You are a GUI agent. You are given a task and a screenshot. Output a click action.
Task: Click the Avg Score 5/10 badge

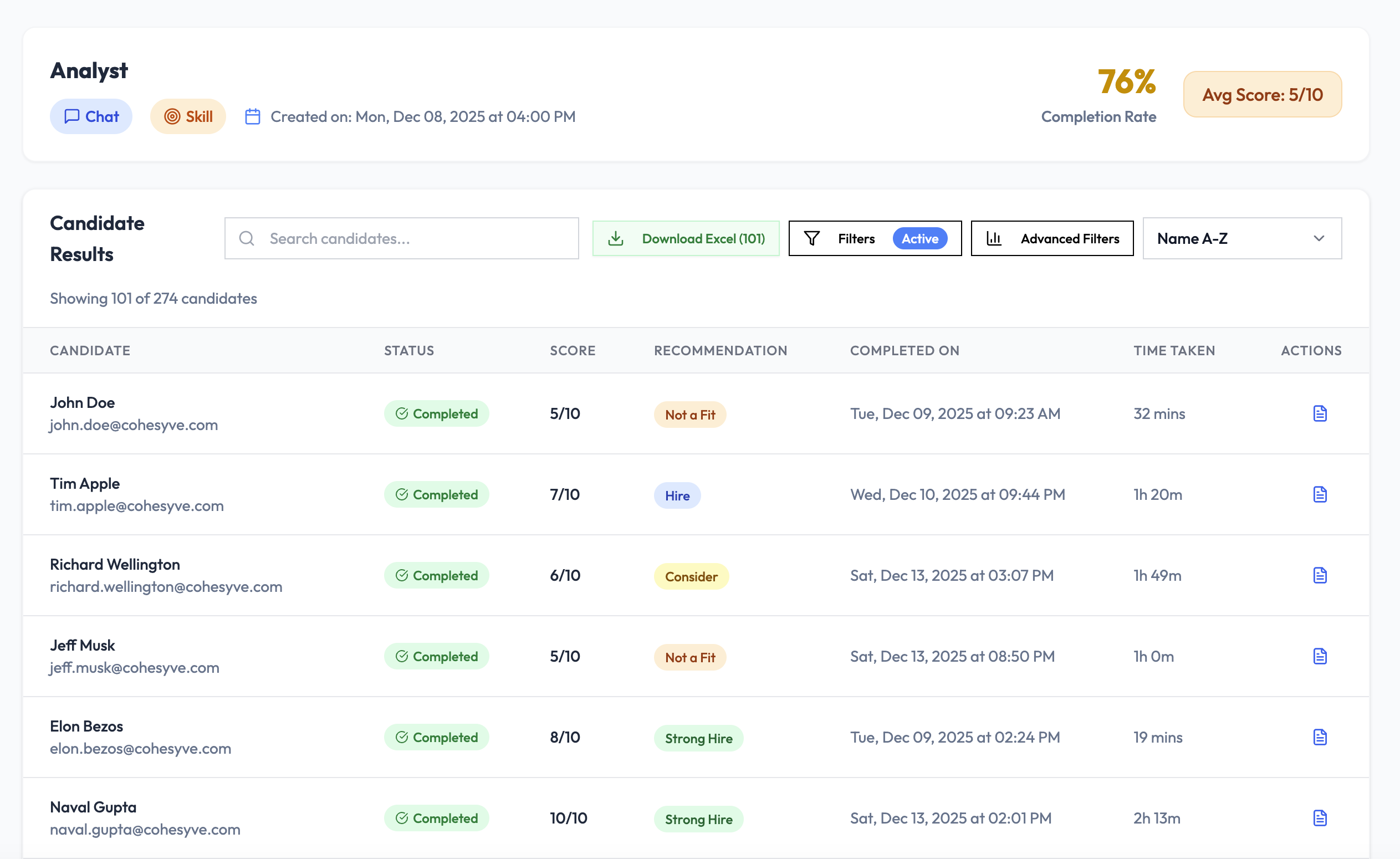[1262, 94]
